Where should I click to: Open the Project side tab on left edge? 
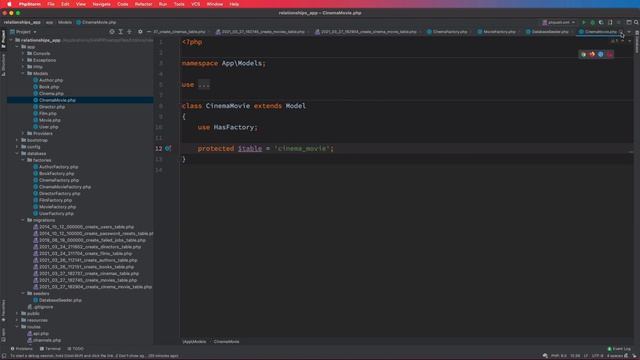pos(3,39)
